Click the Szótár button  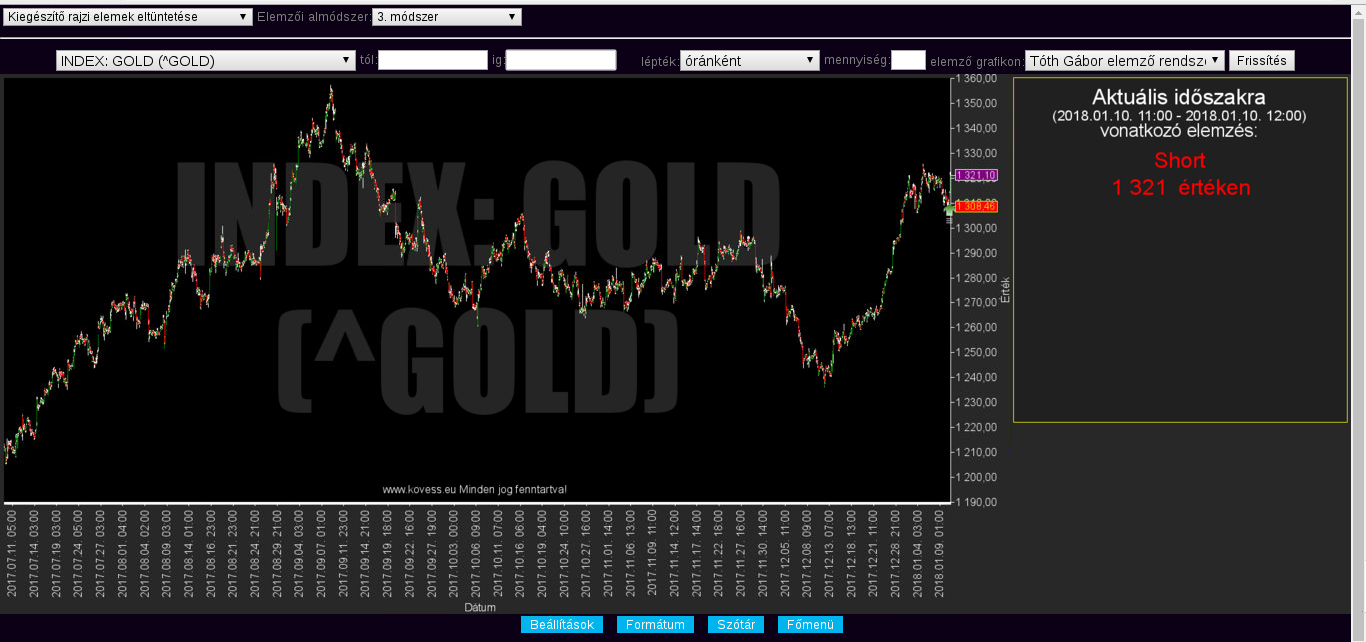(x=736, y=625)
